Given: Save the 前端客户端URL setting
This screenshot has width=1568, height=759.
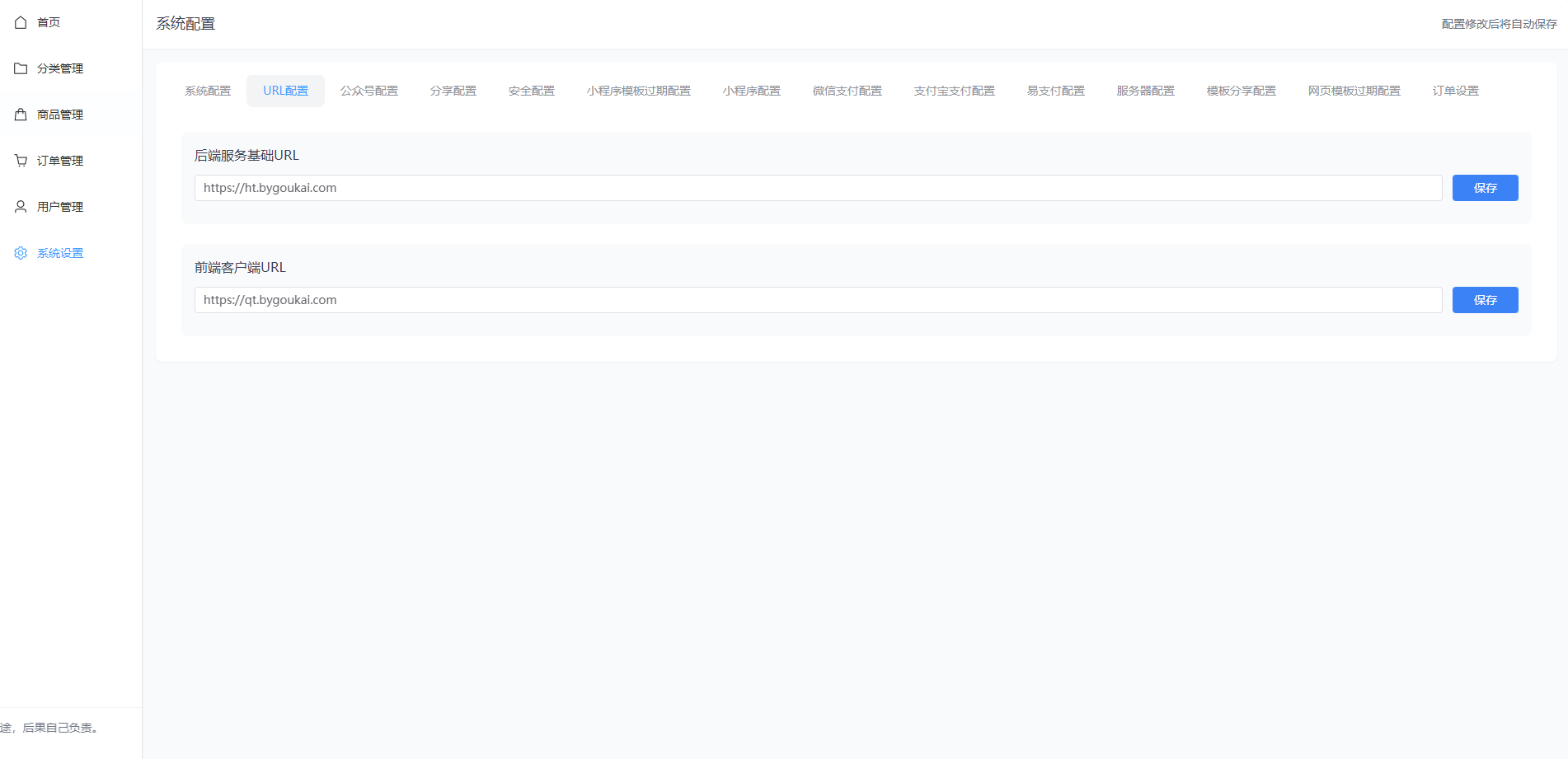Looking at the screenshot, I should coord(1485,300).
